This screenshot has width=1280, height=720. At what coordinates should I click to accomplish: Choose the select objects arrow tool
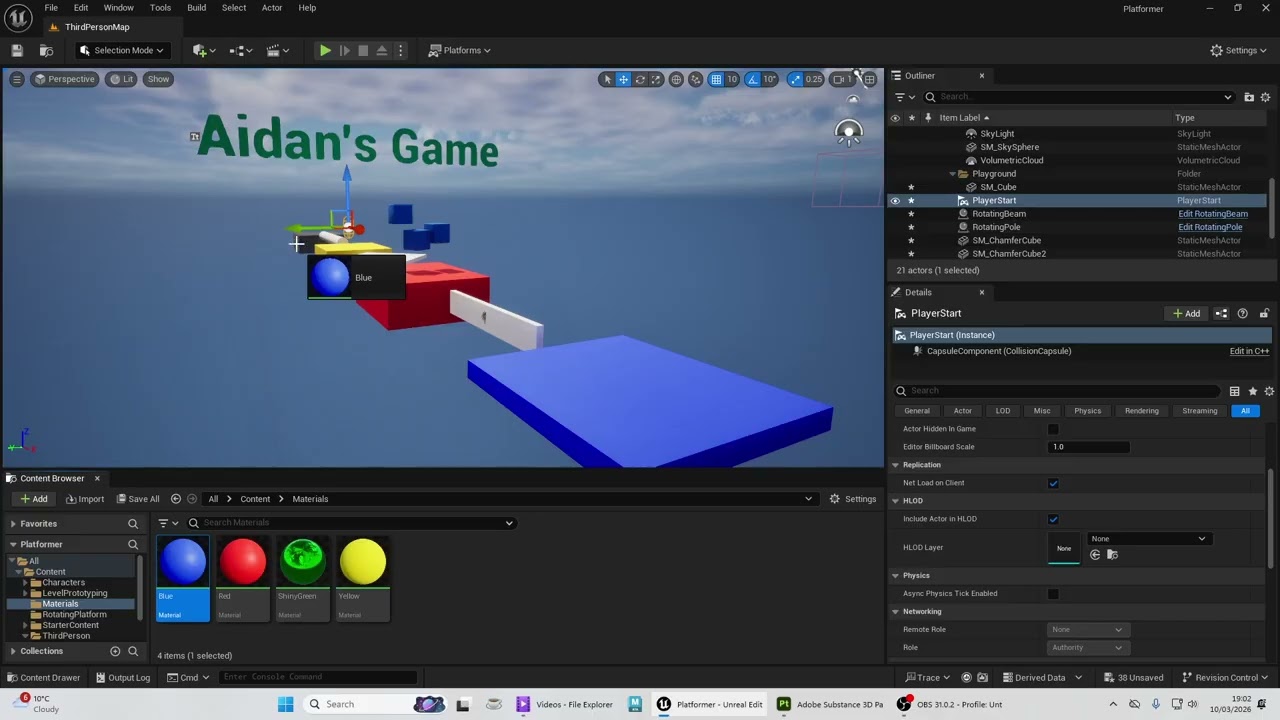(606, 79)
